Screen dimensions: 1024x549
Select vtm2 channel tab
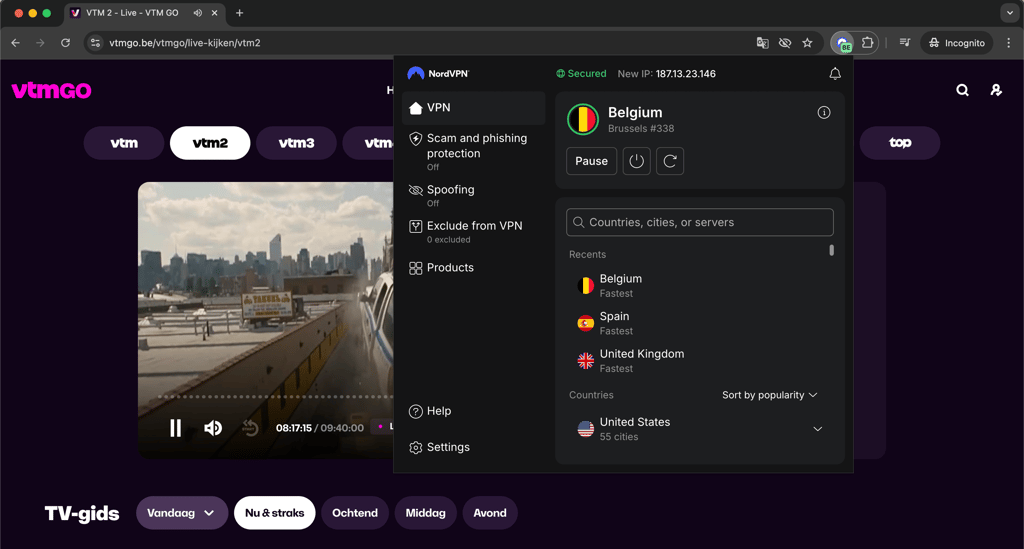pos(210,143)
